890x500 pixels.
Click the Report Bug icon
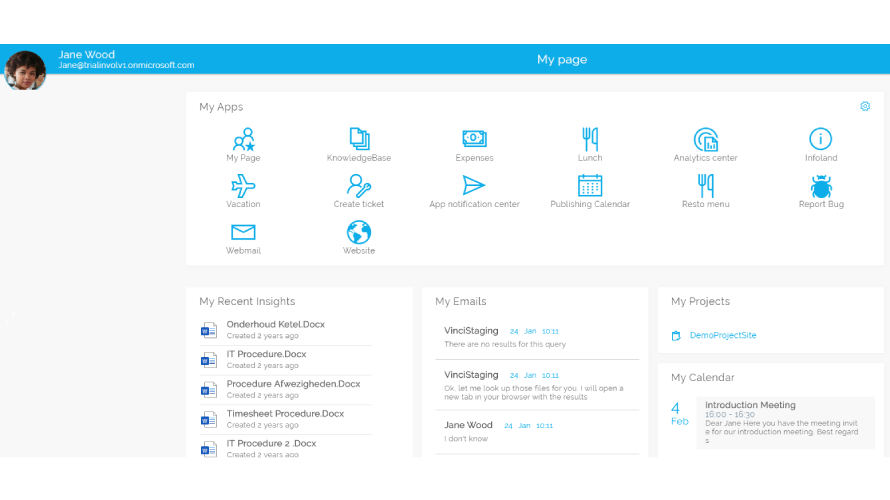click(821, 186)
